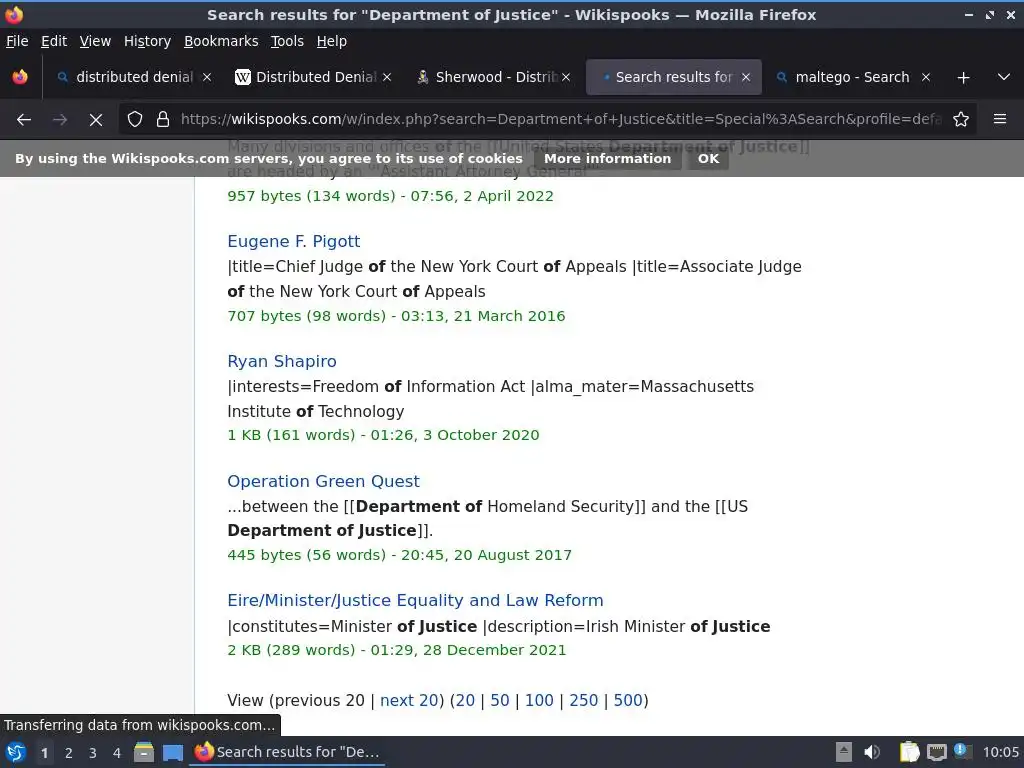
Task: Open the update notification tray icon
Action: 962,751
